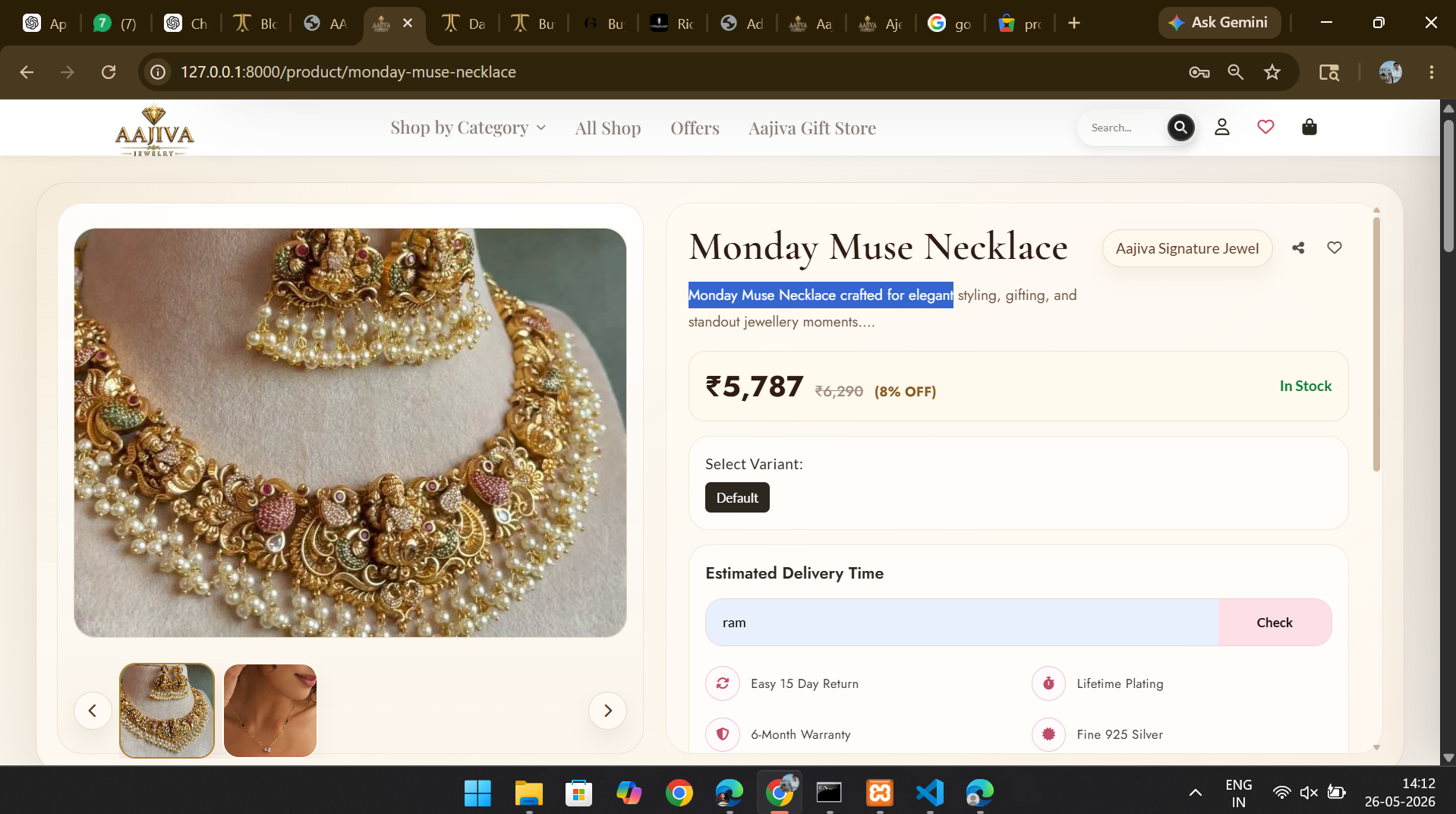Open the password manager key icon
This screenshot has height=814, width=1456.
1199,71
